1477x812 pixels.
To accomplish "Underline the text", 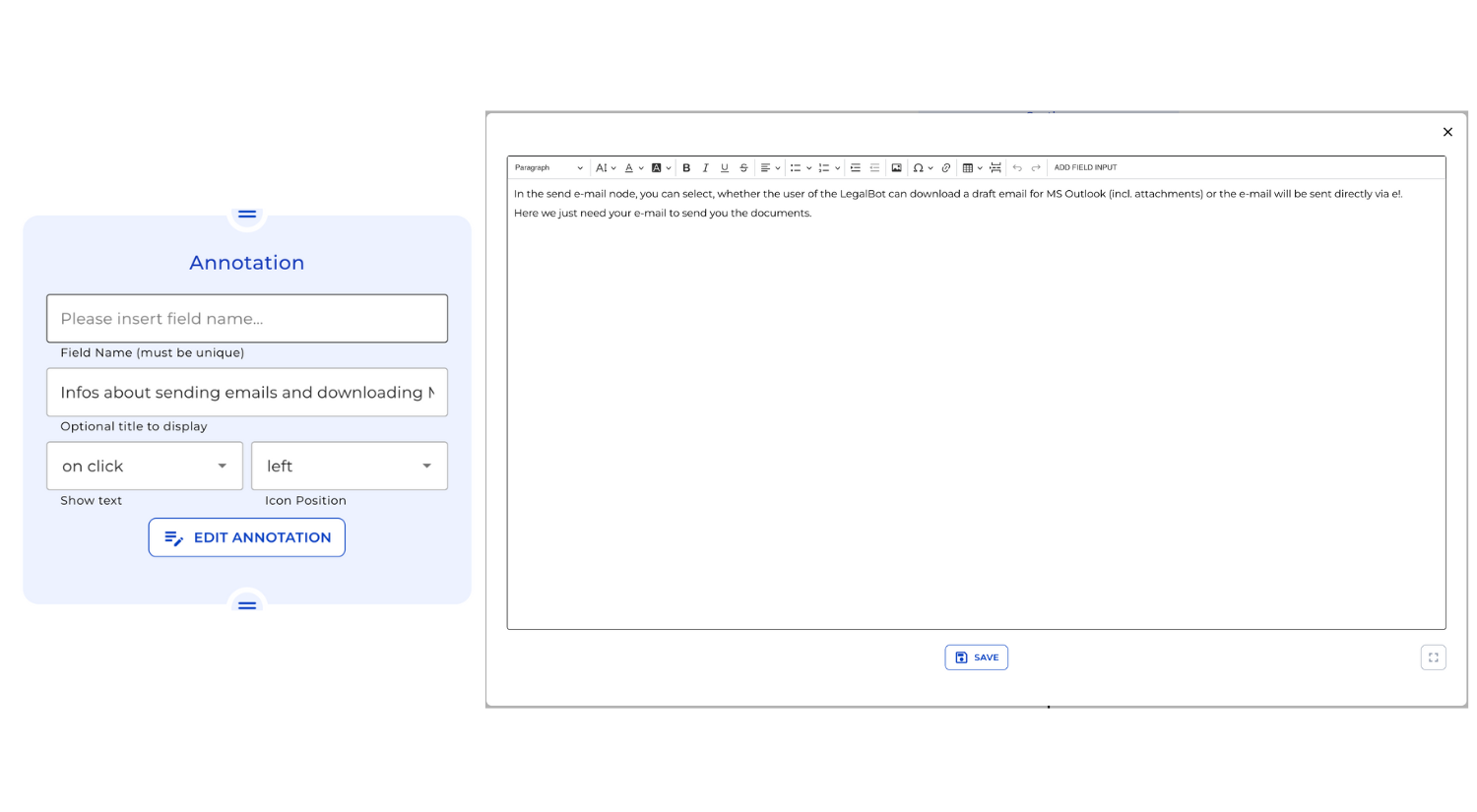I will 724,167.
